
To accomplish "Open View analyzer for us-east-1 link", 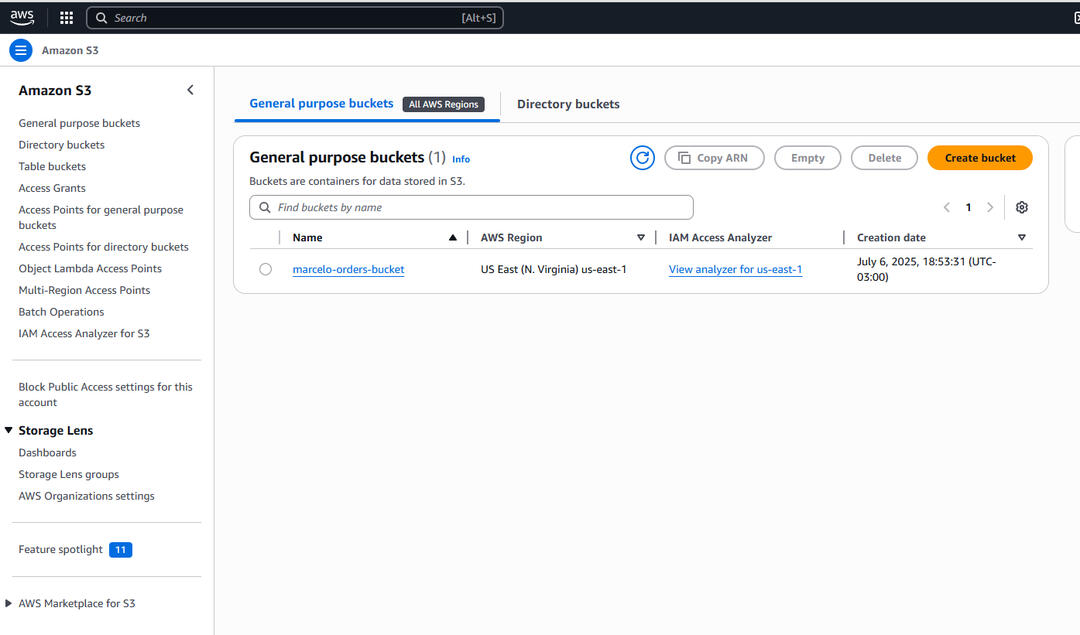I will point(735,269).
